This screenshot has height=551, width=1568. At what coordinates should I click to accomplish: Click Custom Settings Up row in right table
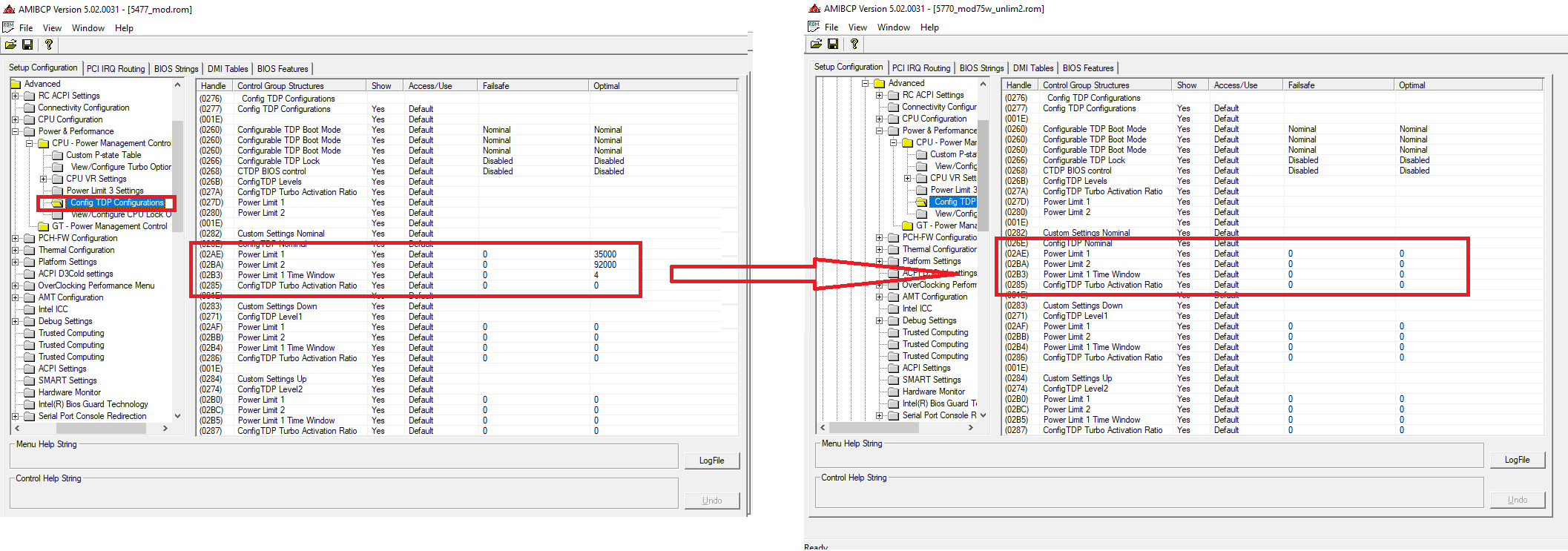pos(1272,378)
